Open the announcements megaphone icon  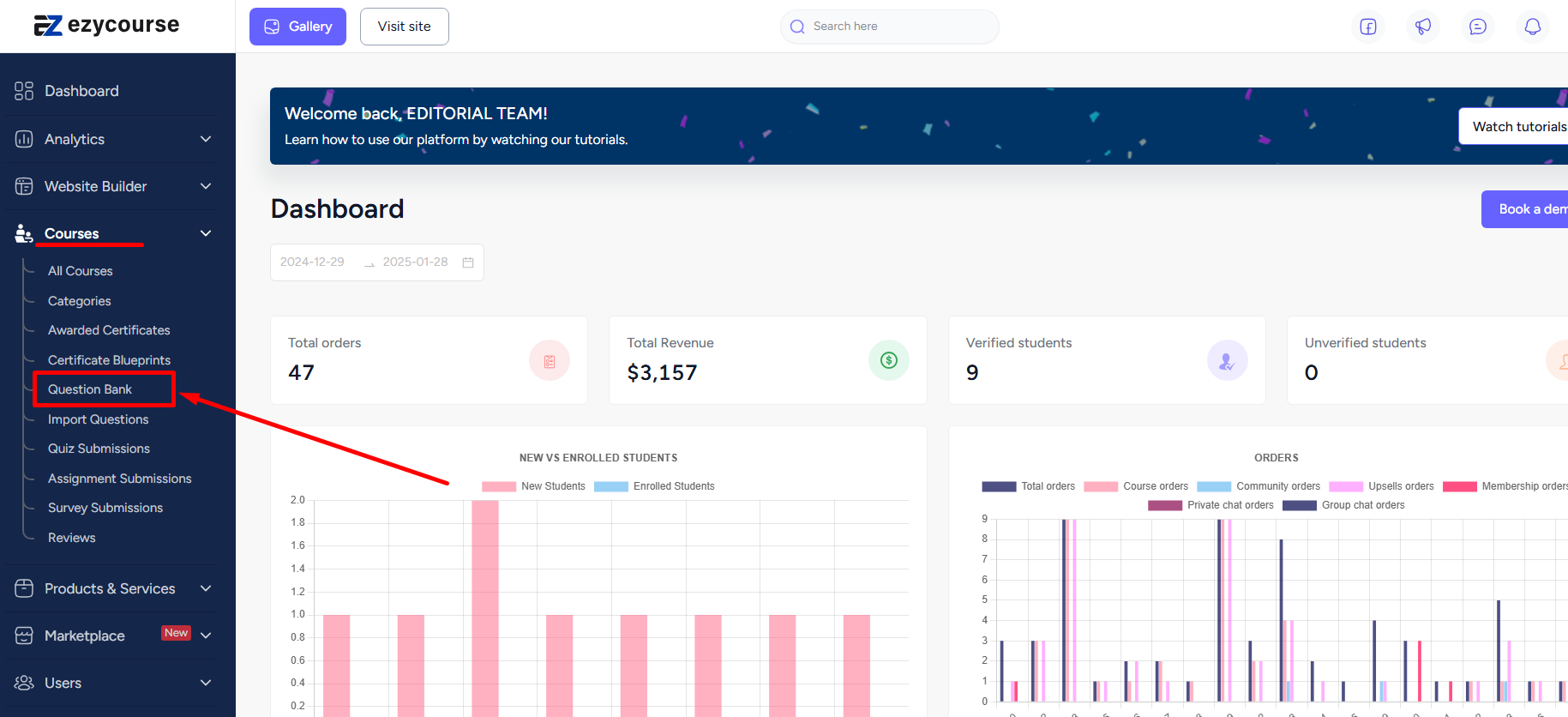pos(1423,27)
